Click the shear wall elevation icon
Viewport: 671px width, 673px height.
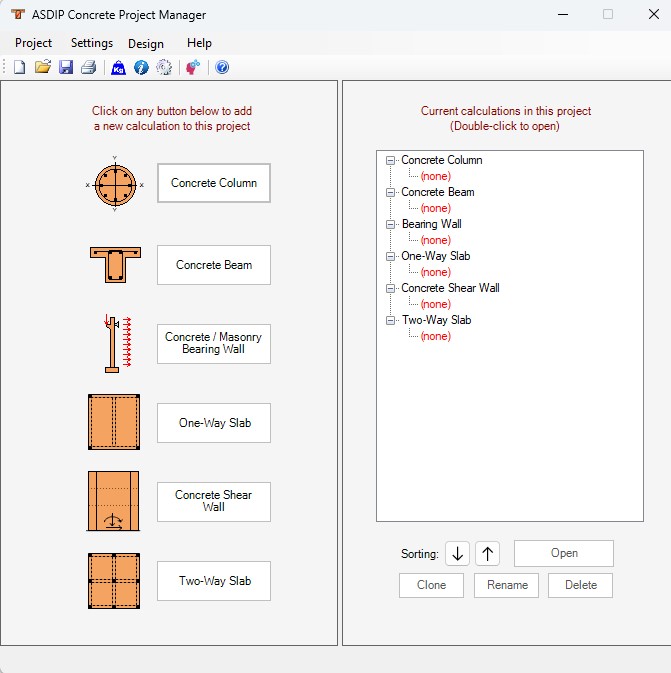[113, 501]
